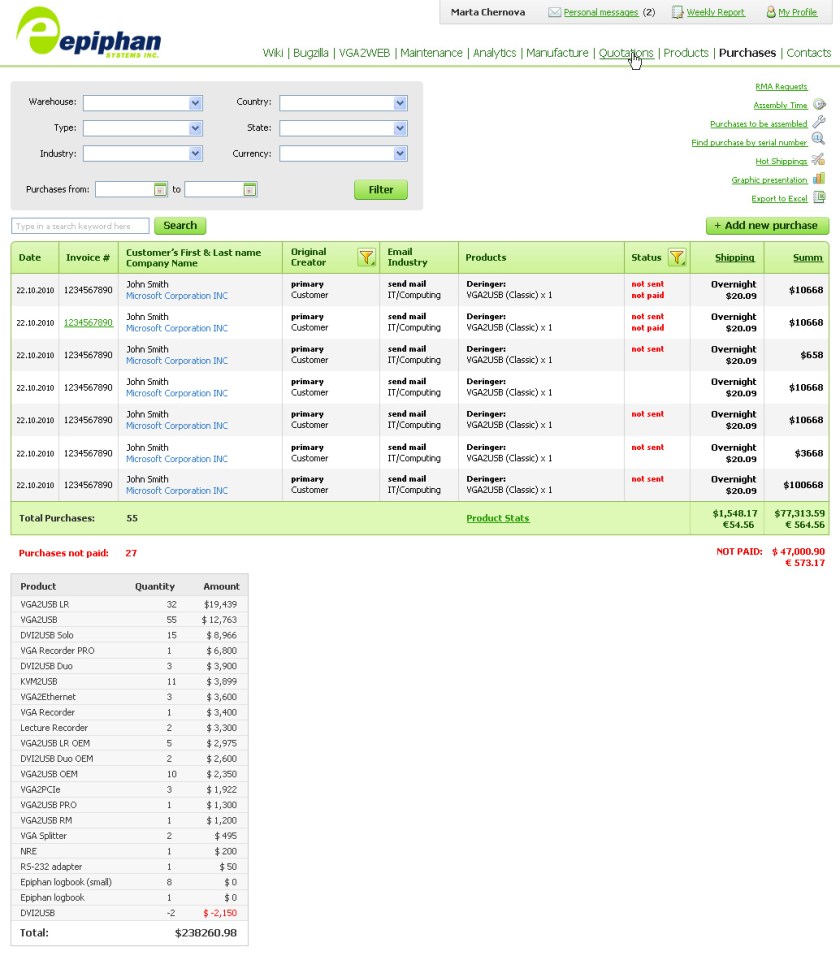This screenshot has height=960, width=840.
Task: Open the Graphic presentation chart icon
Action: coord(821,180)
